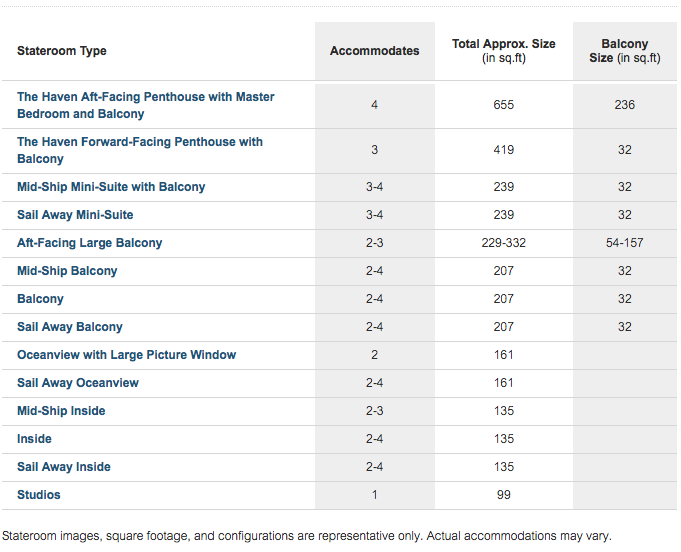Click the Studios stateroom link
Viewport: 681px width, 552px height.
pos(38,495)
